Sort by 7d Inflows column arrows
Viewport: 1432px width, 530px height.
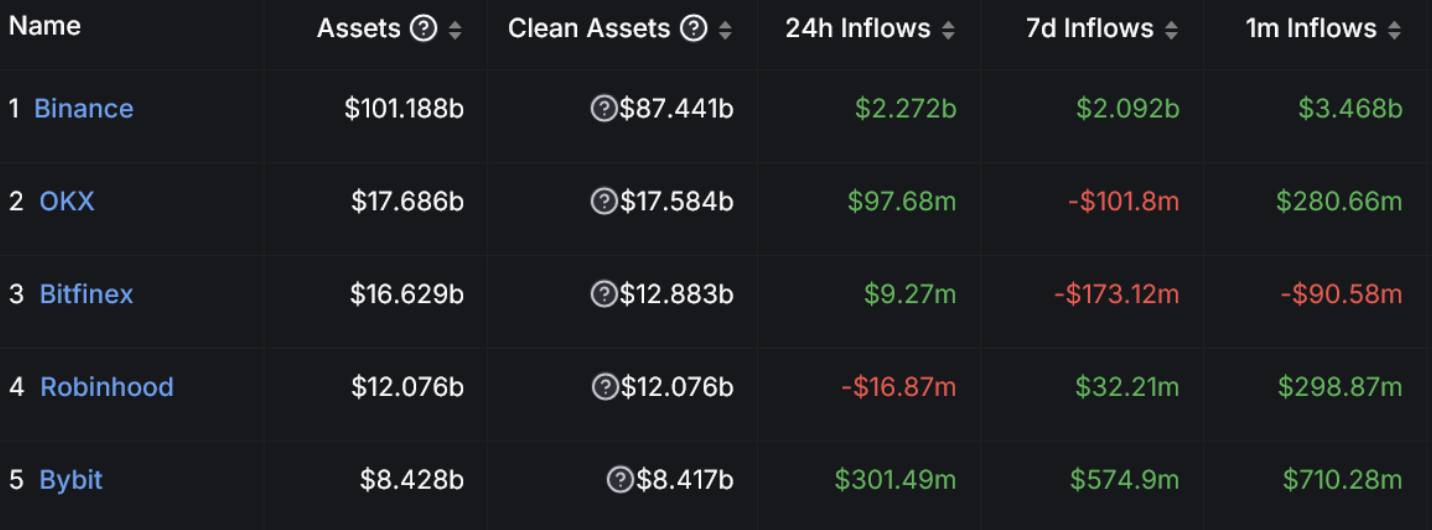click(x=1171, y=30)
